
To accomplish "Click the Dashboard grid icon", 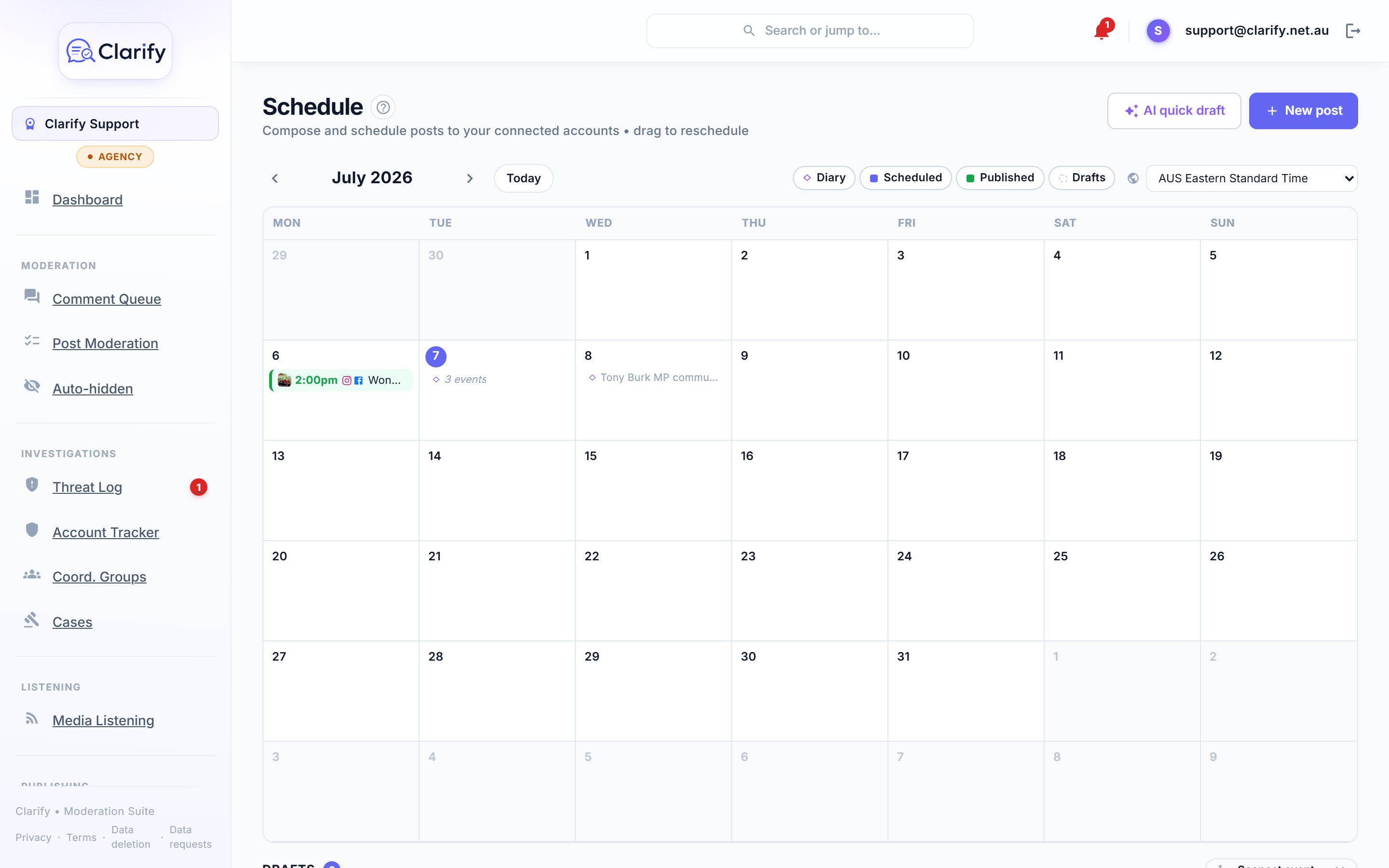I will click(x=32, y=198).
